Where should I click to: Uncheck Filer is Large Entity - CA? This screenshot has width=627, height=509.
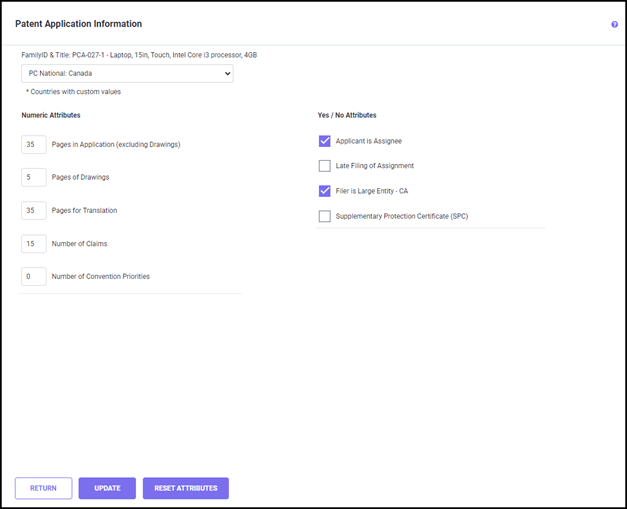324,191
